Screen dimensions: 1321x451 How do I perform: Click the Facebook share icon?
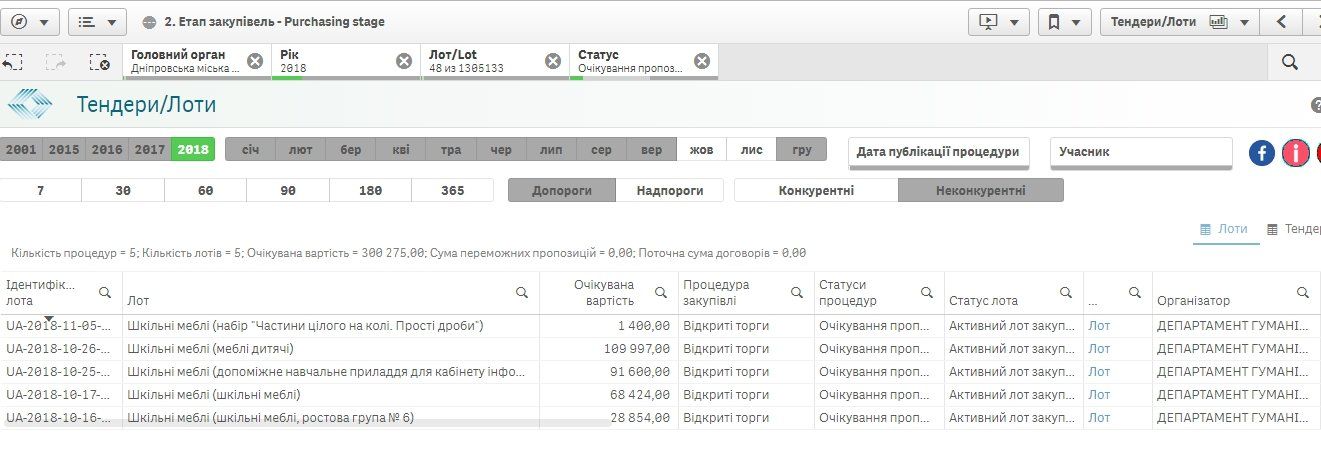pos(1262,153)
